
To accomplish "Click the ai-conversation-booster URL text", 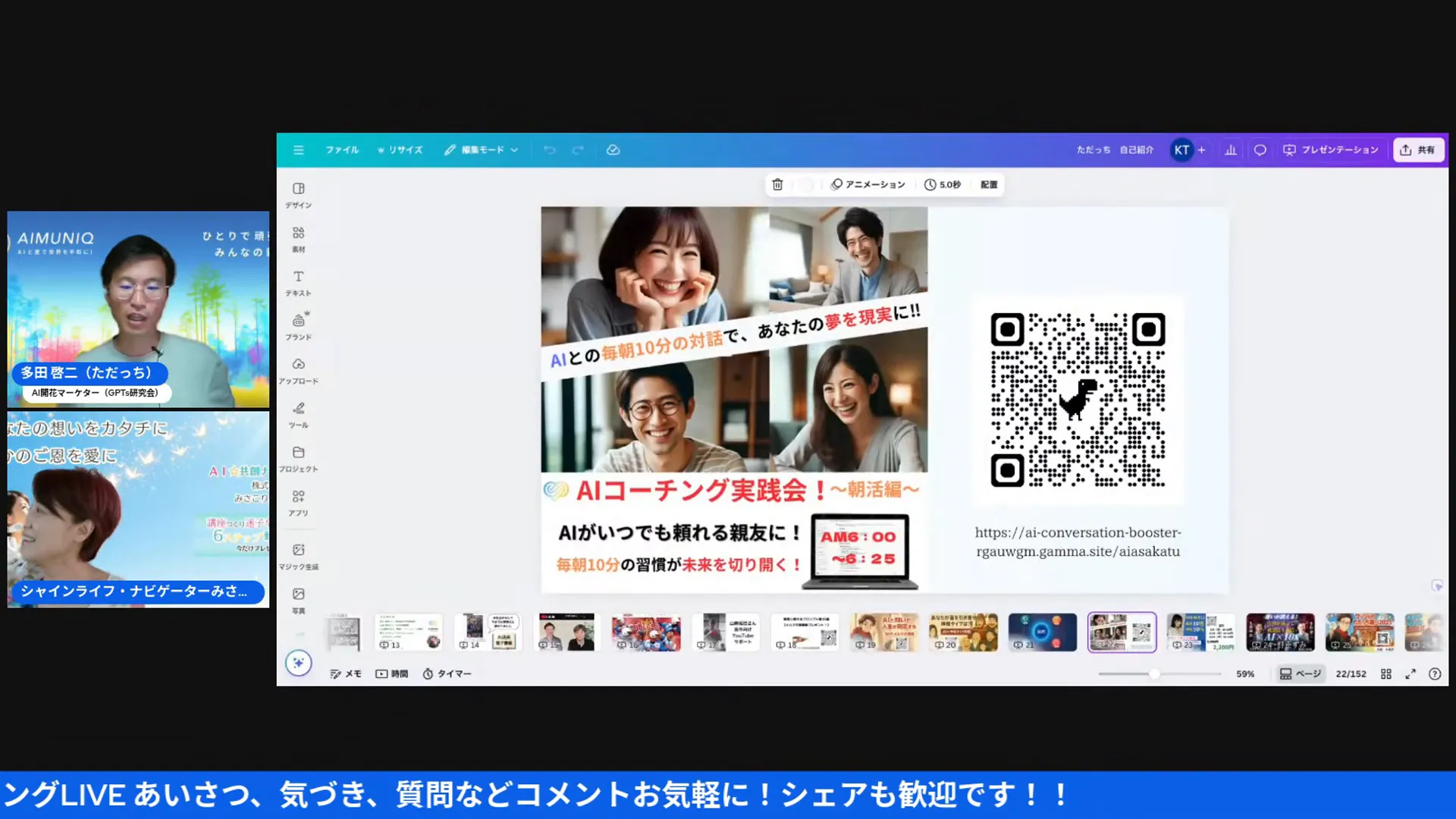I will (x=1078, y=542).
